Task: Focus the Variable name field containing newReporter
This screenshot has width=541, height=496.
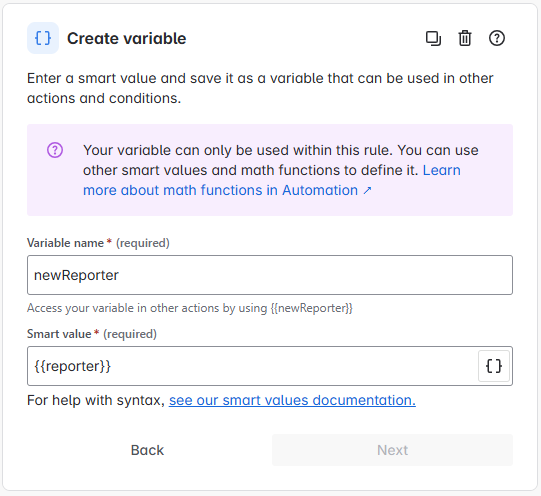Action: click(x=270, y=275)
